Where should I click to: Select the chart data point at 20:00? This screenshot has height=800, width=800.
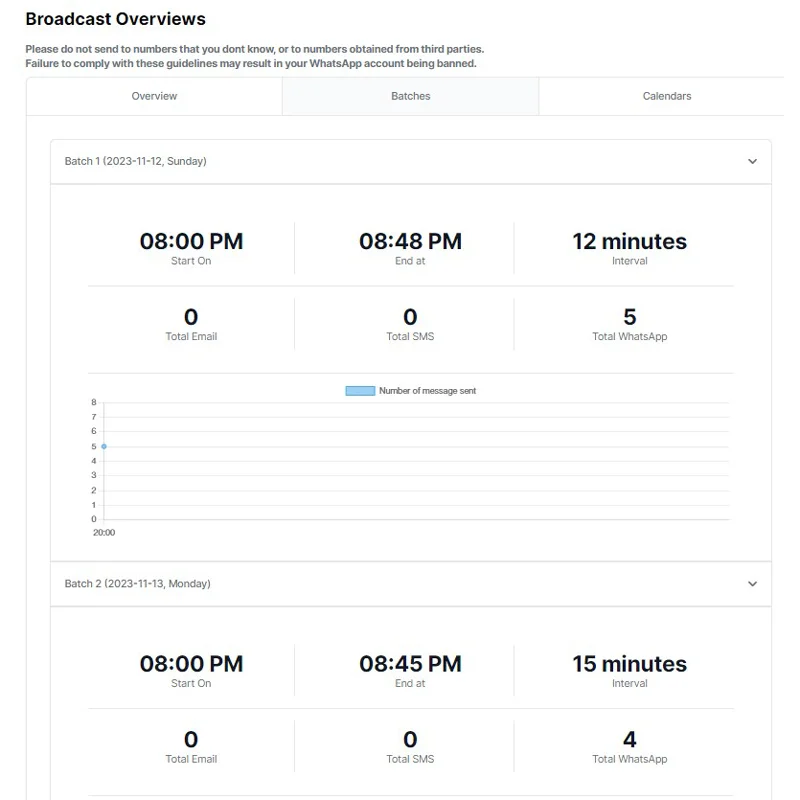click(104, 446)
